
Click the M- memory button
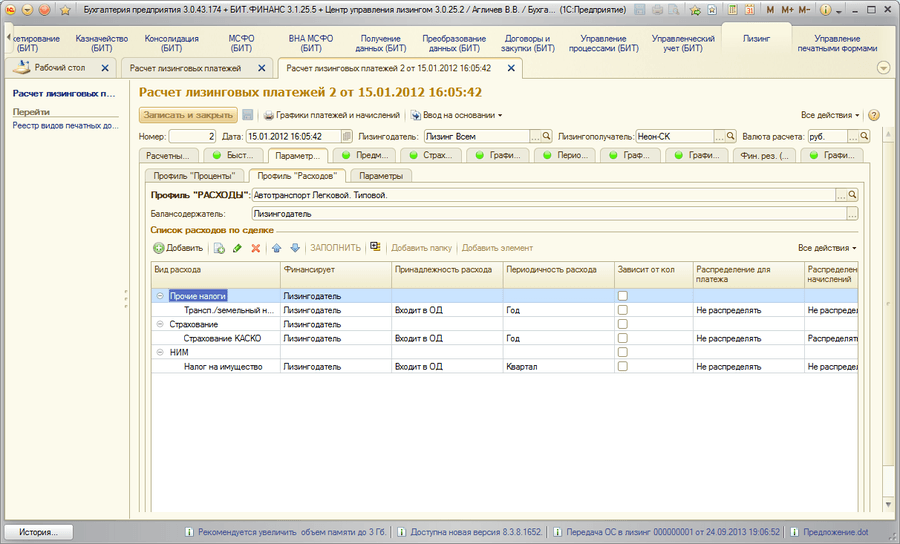804,10
